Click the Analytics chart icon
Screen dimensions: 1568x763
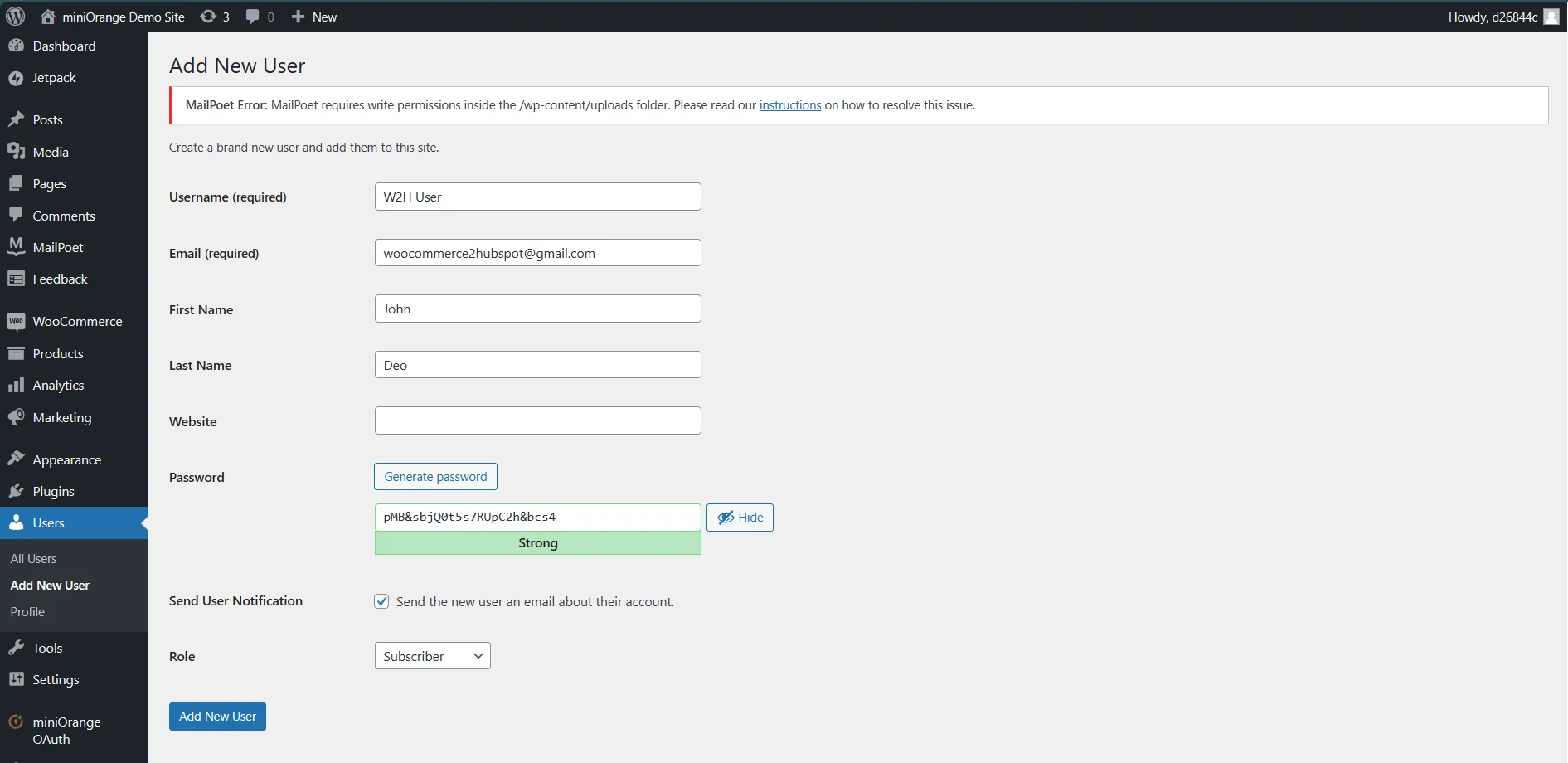pos(17,384)
